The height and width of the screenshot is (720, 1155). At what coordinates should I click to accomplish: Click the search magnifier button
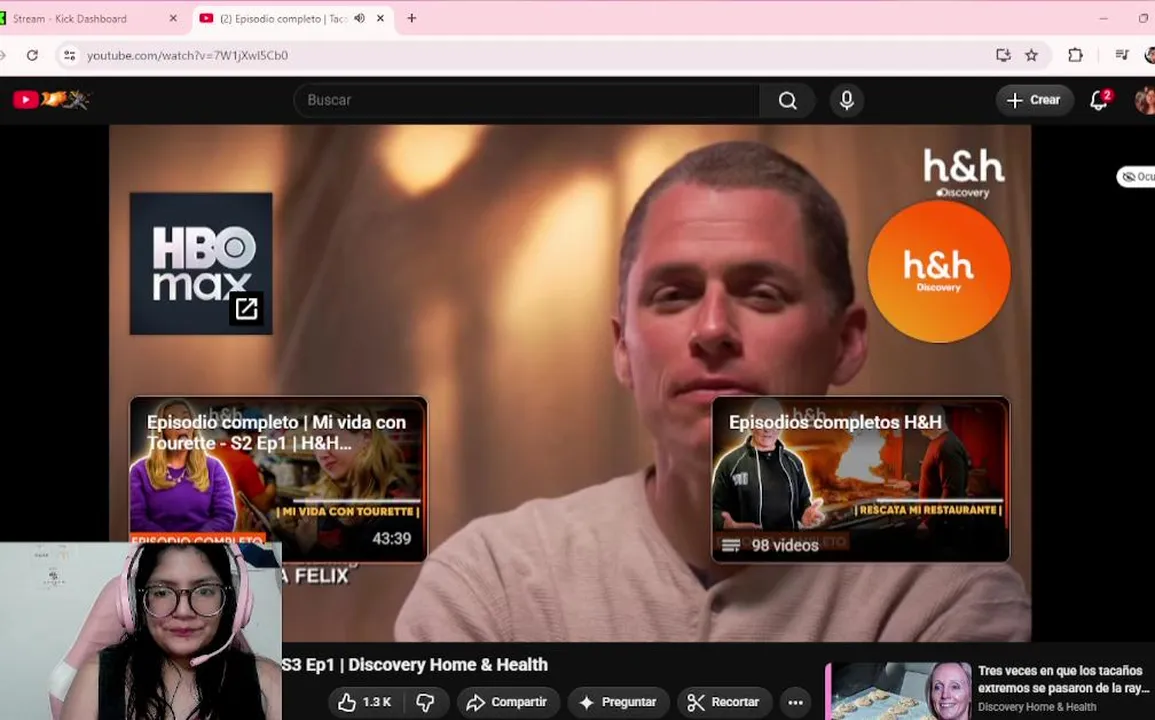(787, 100)
